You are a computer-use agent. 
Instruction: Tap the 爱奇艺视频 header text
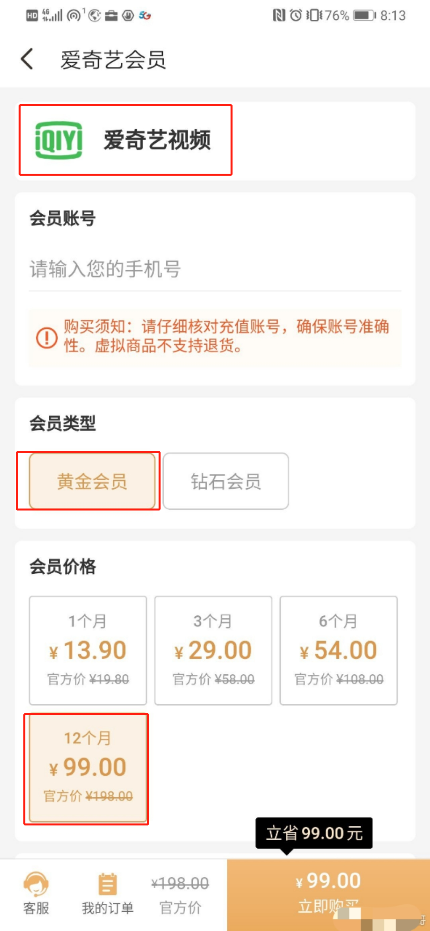[x=157, y=140]
